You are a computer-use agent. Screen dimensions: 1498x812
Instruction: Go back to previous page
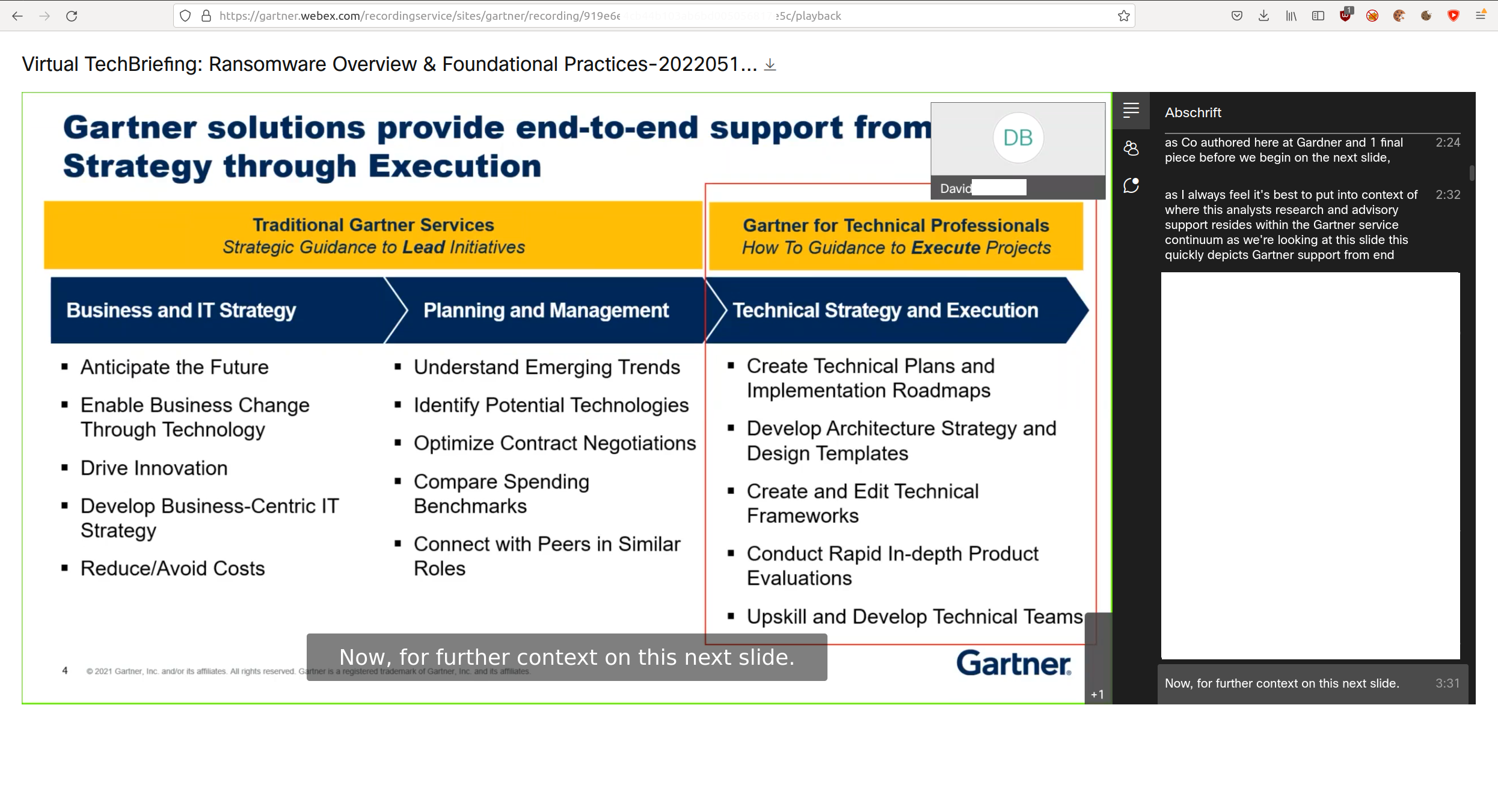(x=17, y=16)
